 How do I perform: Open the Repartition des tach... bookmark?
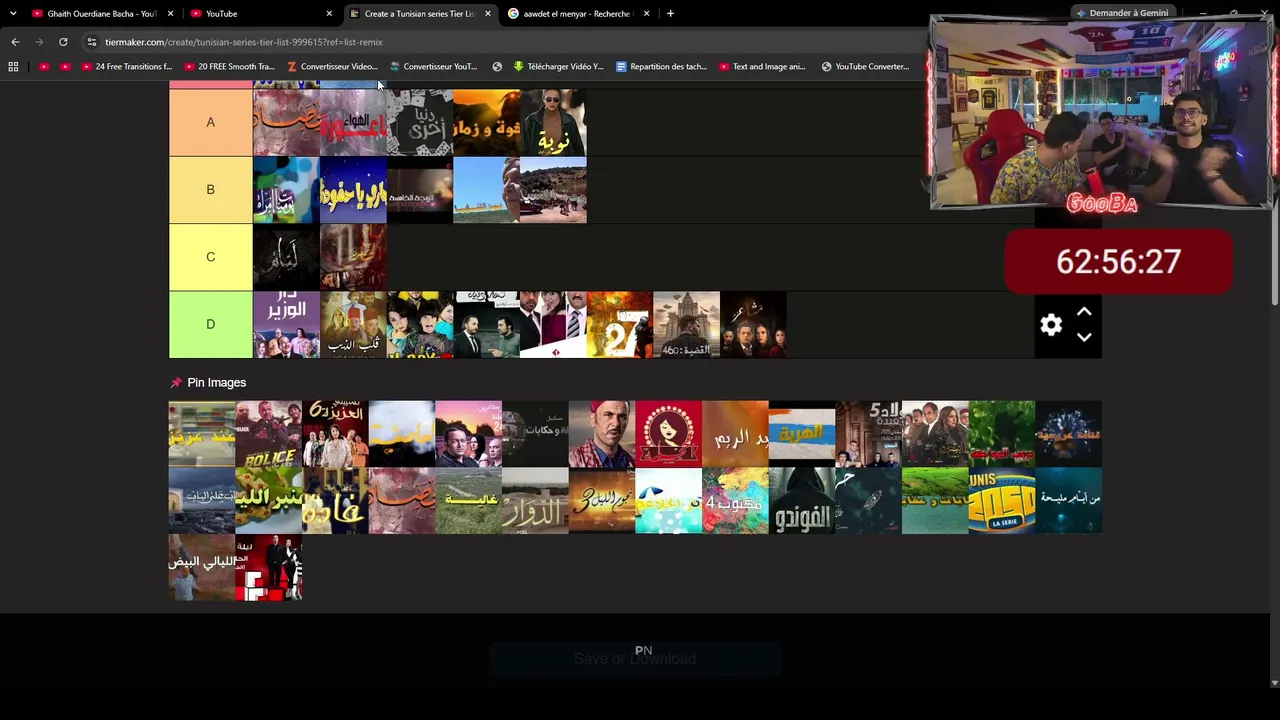(x=661, y=67)
